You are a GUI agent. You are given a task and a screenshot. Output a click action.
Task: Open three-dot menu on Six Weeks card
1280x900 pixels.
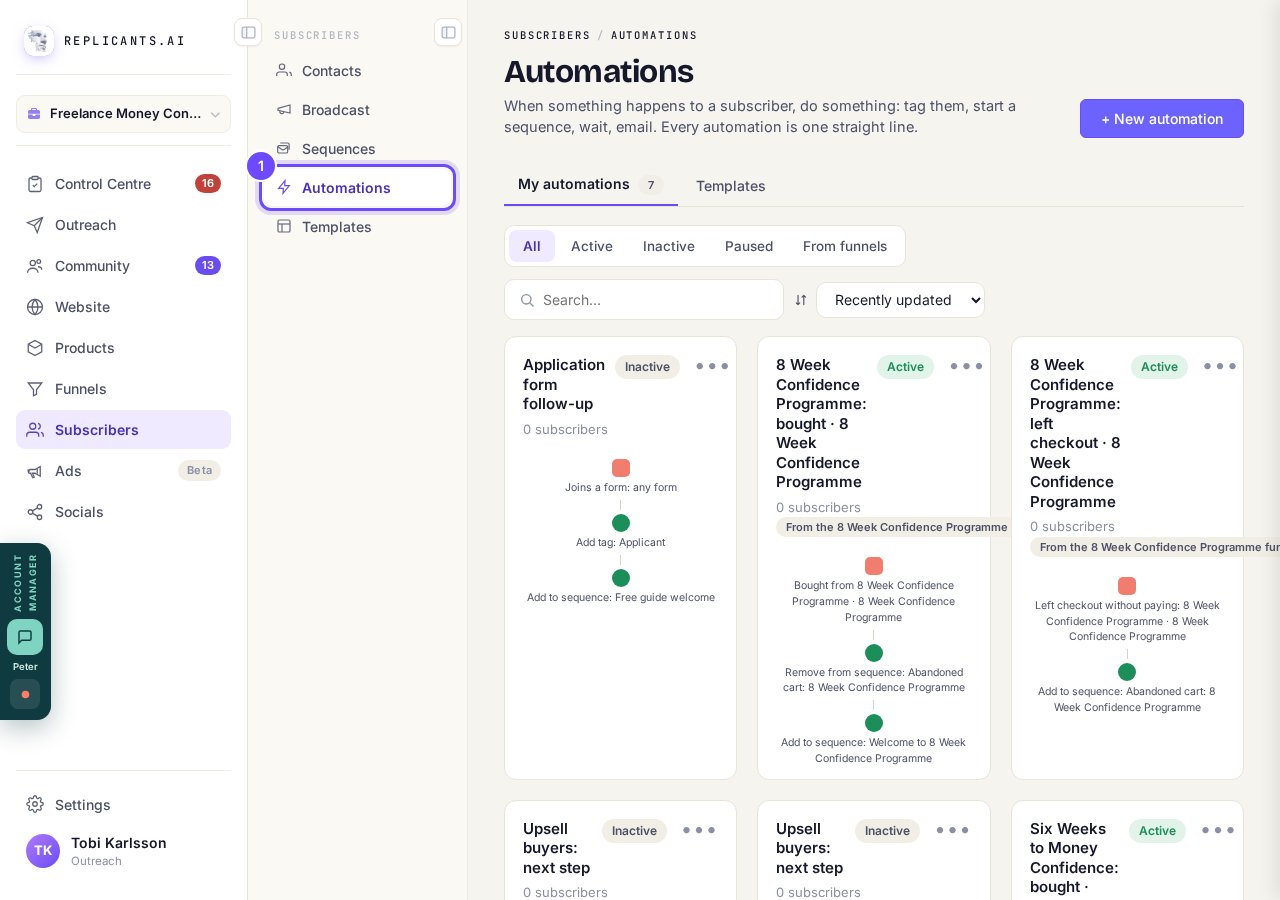[1218, 830]
